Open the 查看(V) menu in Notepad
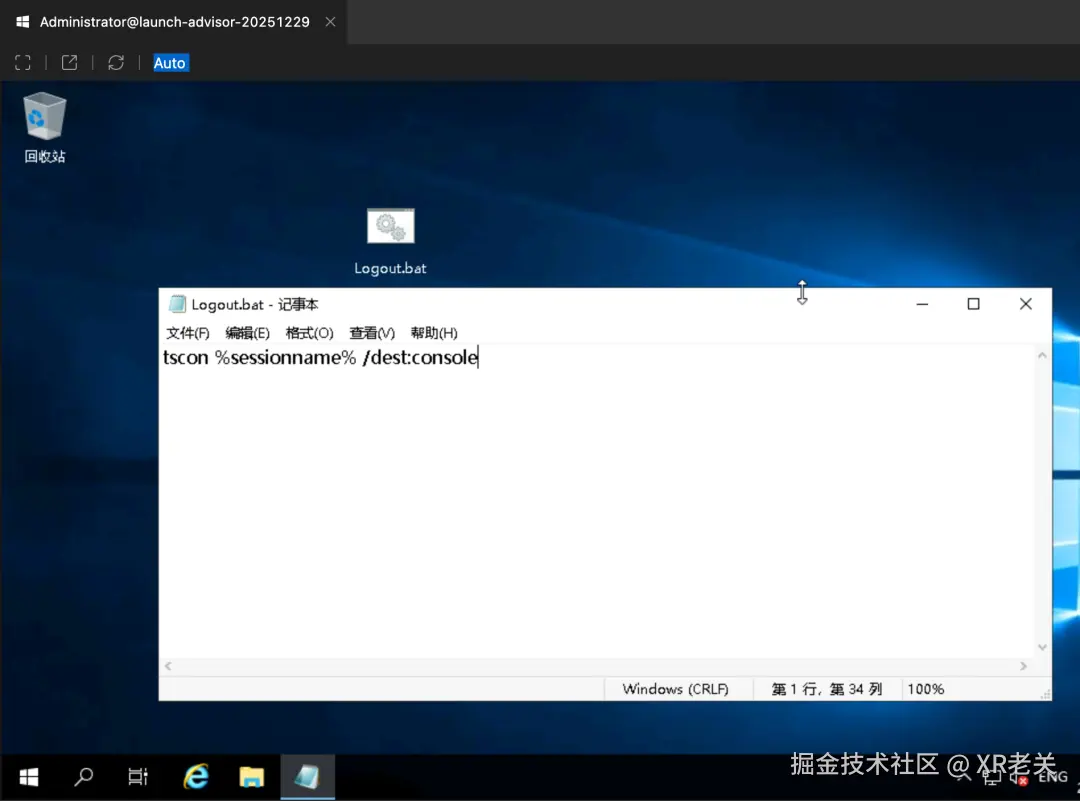1080x801 pixels. point(372,333)
